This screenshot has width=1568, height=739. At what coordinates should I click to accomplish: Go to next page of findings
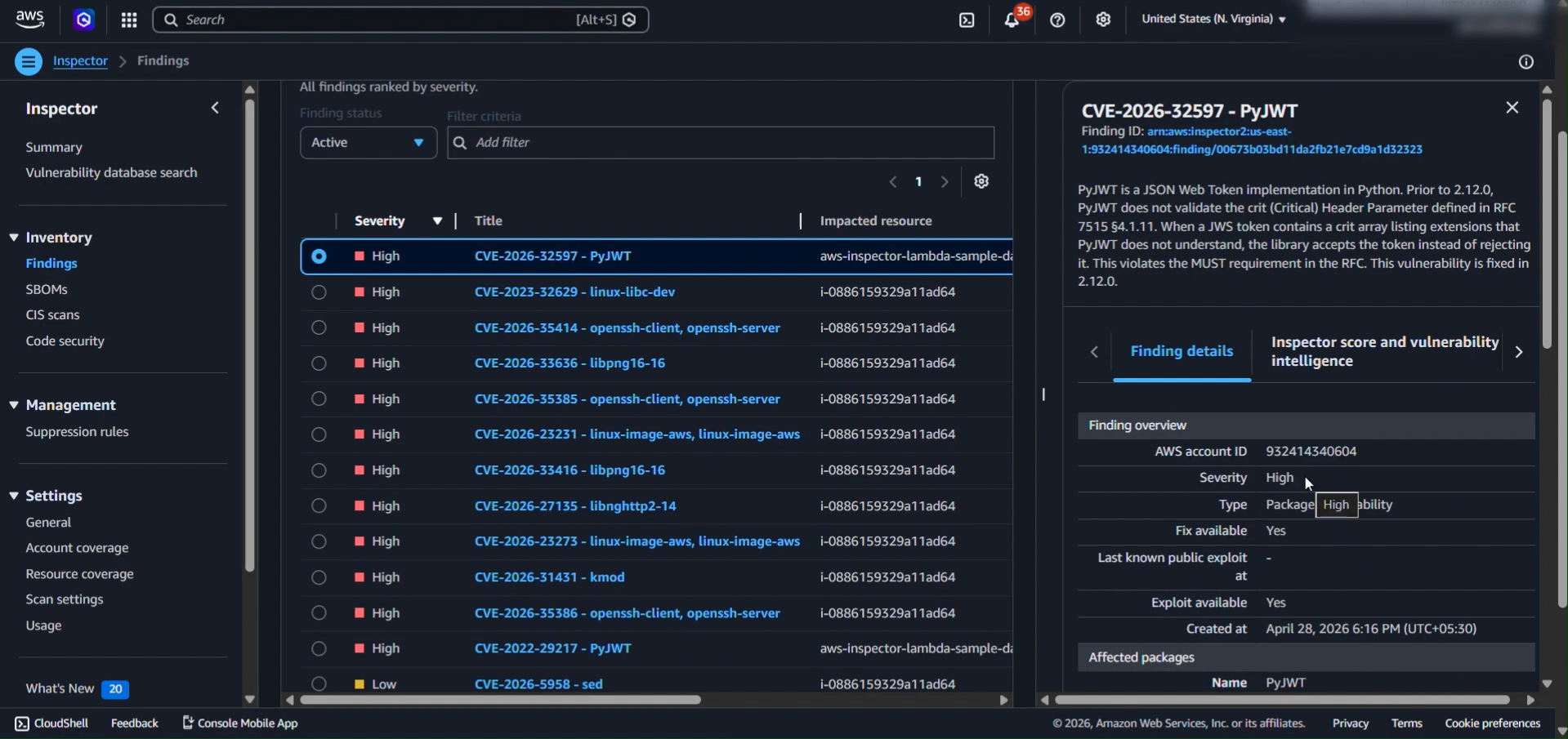coord(945,182)
